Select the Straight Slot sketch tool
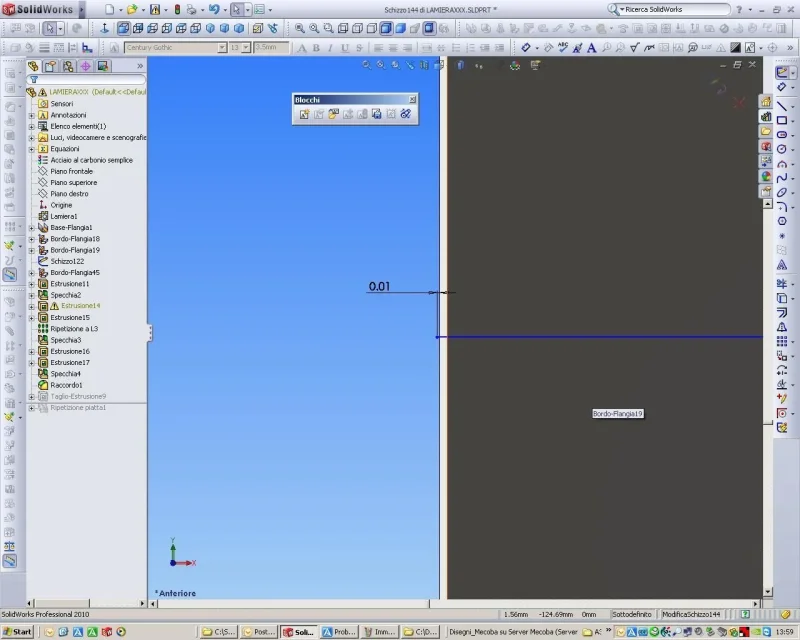800x640 pixels. pos(782,135)
